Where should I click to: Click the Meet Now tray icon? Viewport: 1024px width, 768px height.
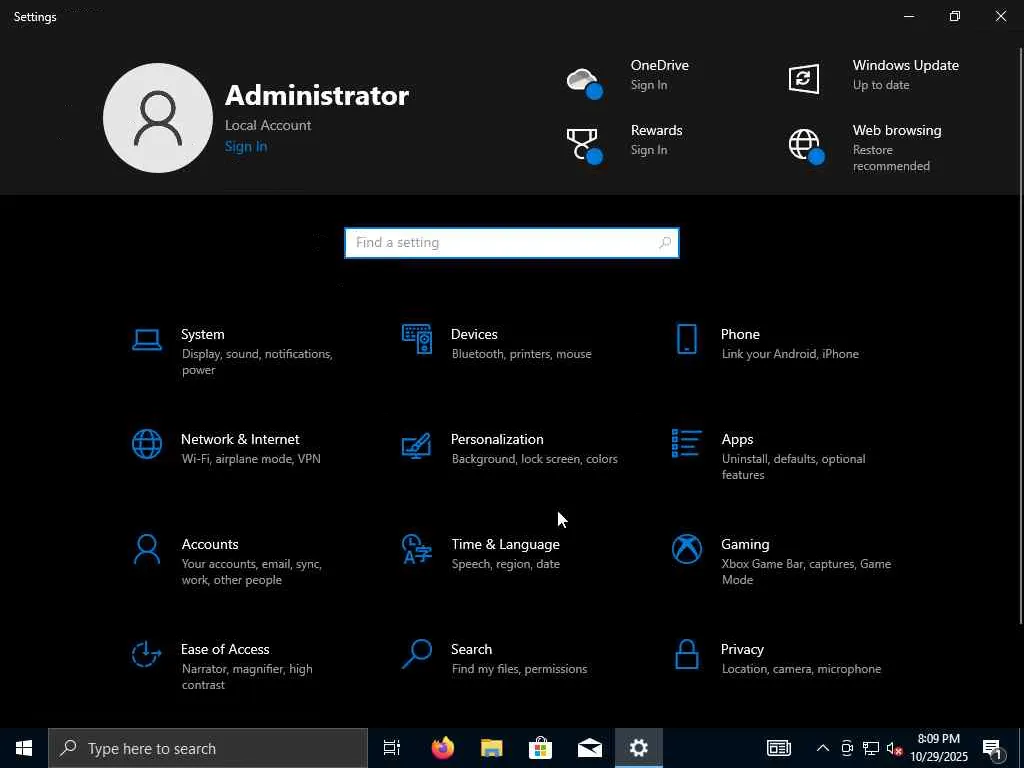847,748
